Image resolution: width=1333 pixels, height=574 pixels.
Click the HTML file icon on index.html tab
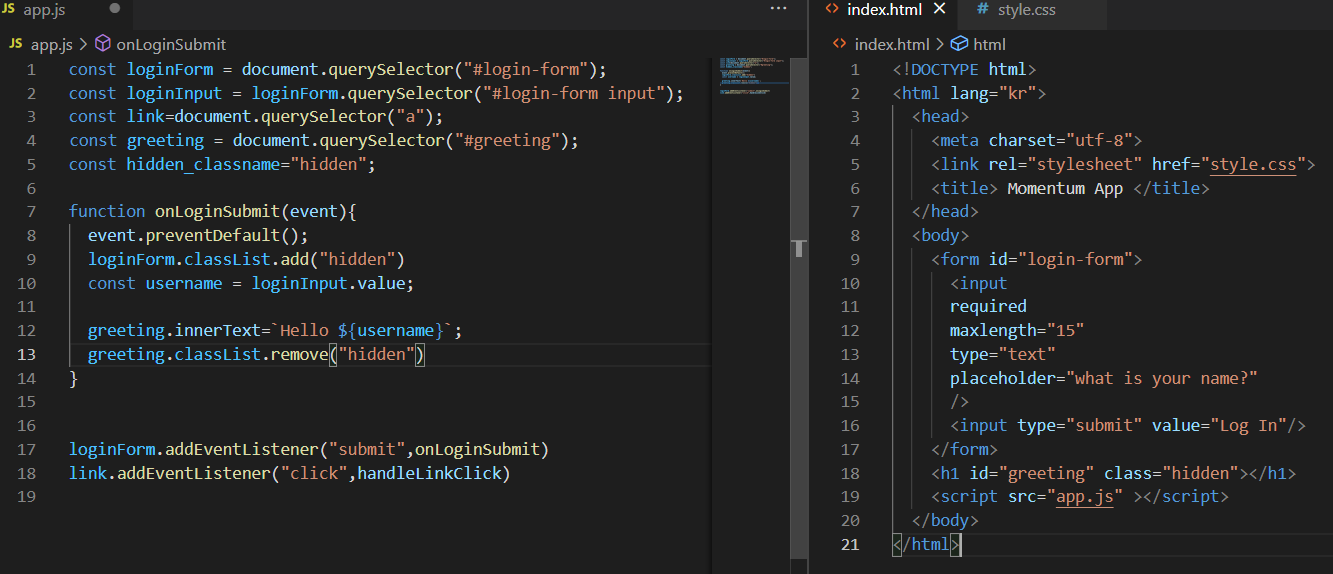point(832,9)
